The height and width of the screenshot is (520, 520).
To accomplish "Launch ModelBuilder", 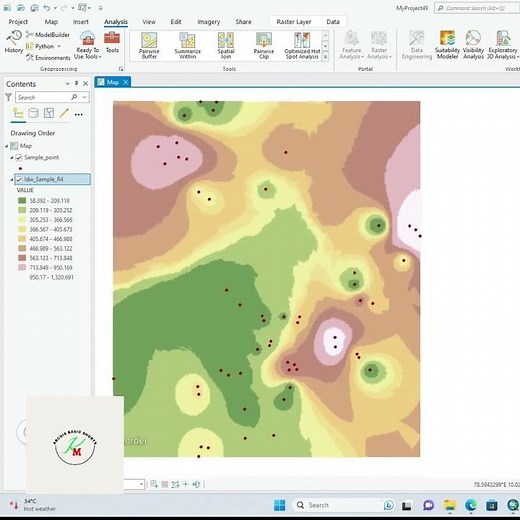I will [x=48, y=35].
